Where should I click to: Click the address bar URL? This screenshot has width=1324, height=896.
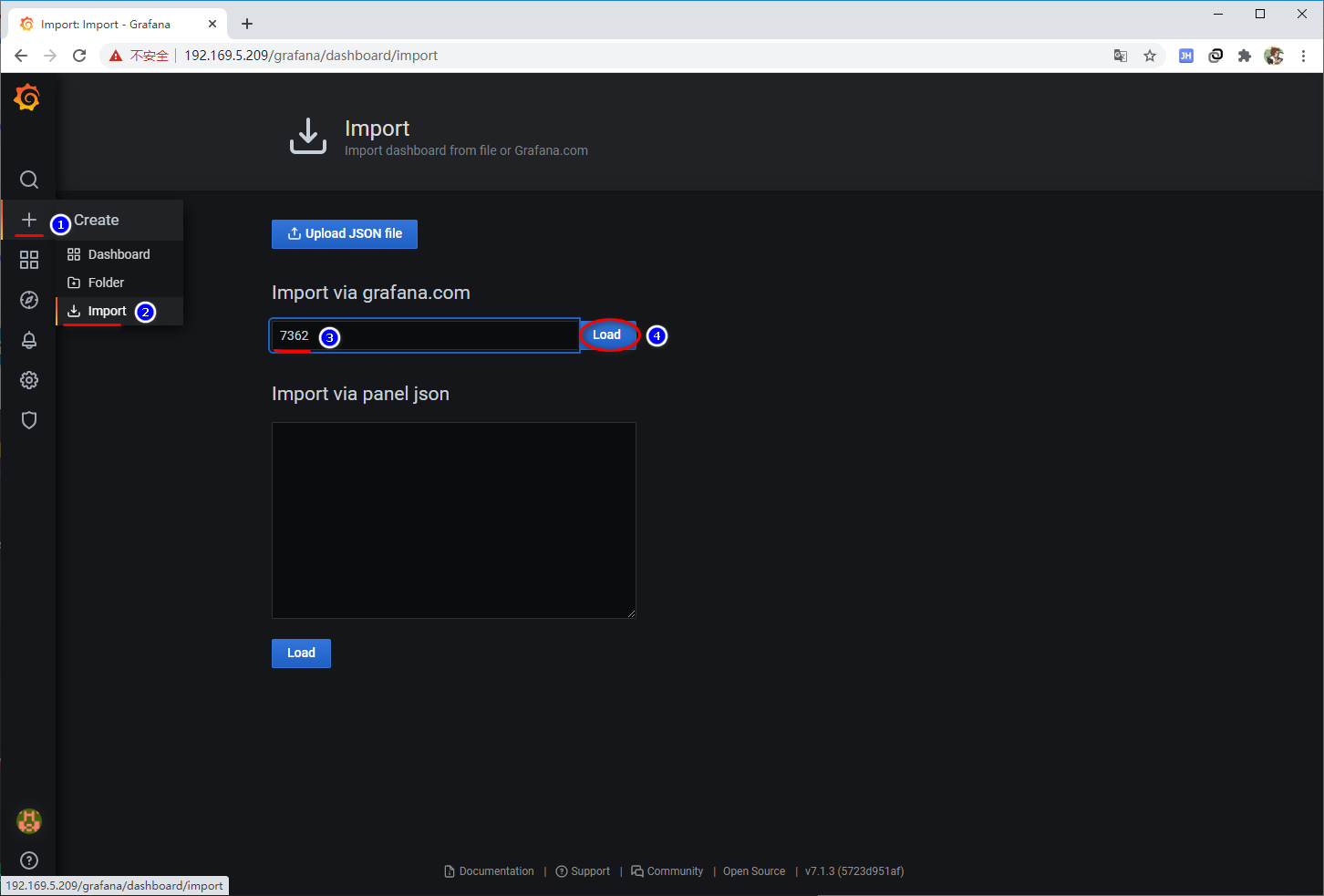(311, 56)
